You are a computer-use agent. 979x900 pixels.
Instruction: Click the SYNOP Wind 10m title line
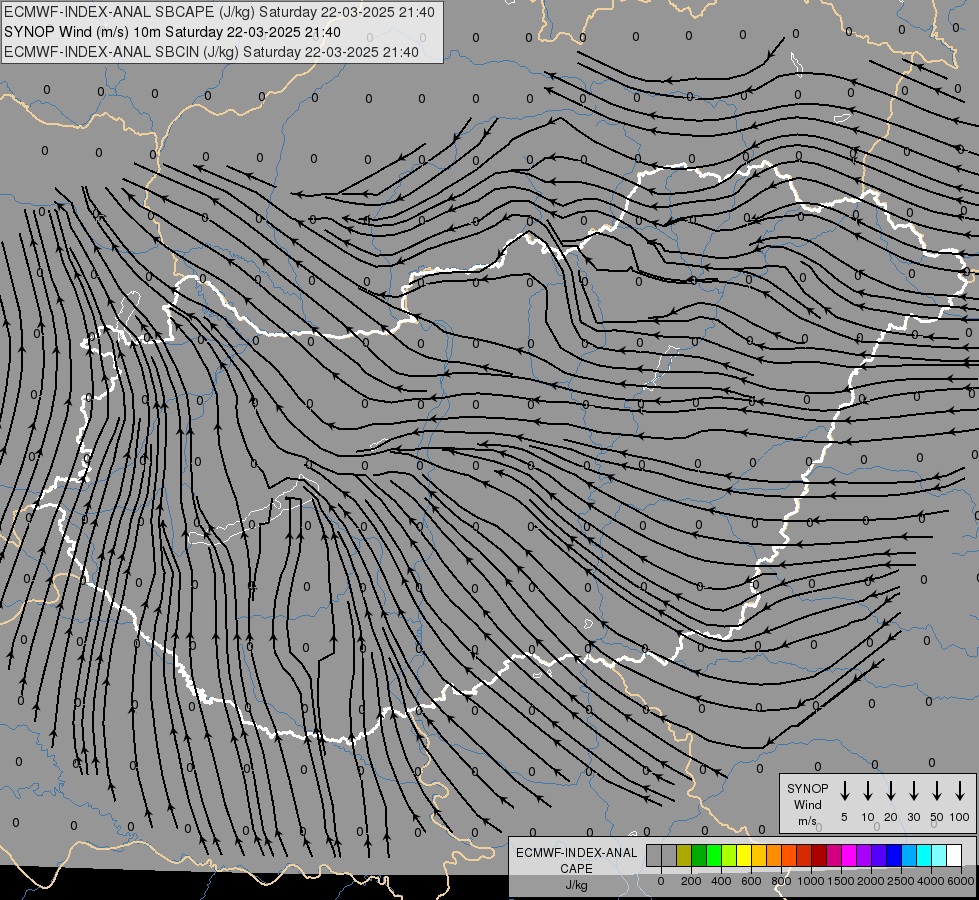point(172,32)
